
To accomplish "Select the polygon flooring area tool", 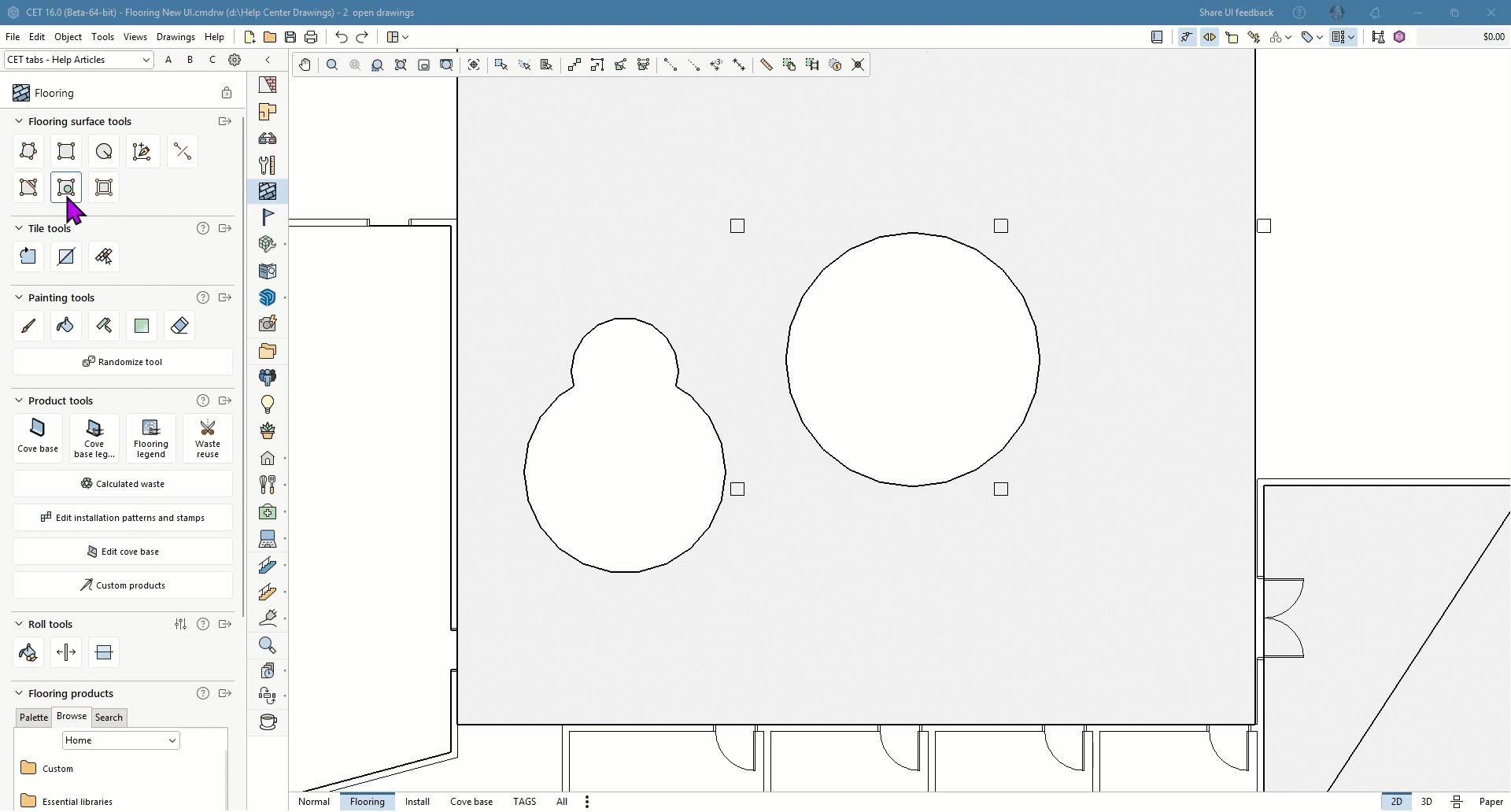I will [28, 151].
